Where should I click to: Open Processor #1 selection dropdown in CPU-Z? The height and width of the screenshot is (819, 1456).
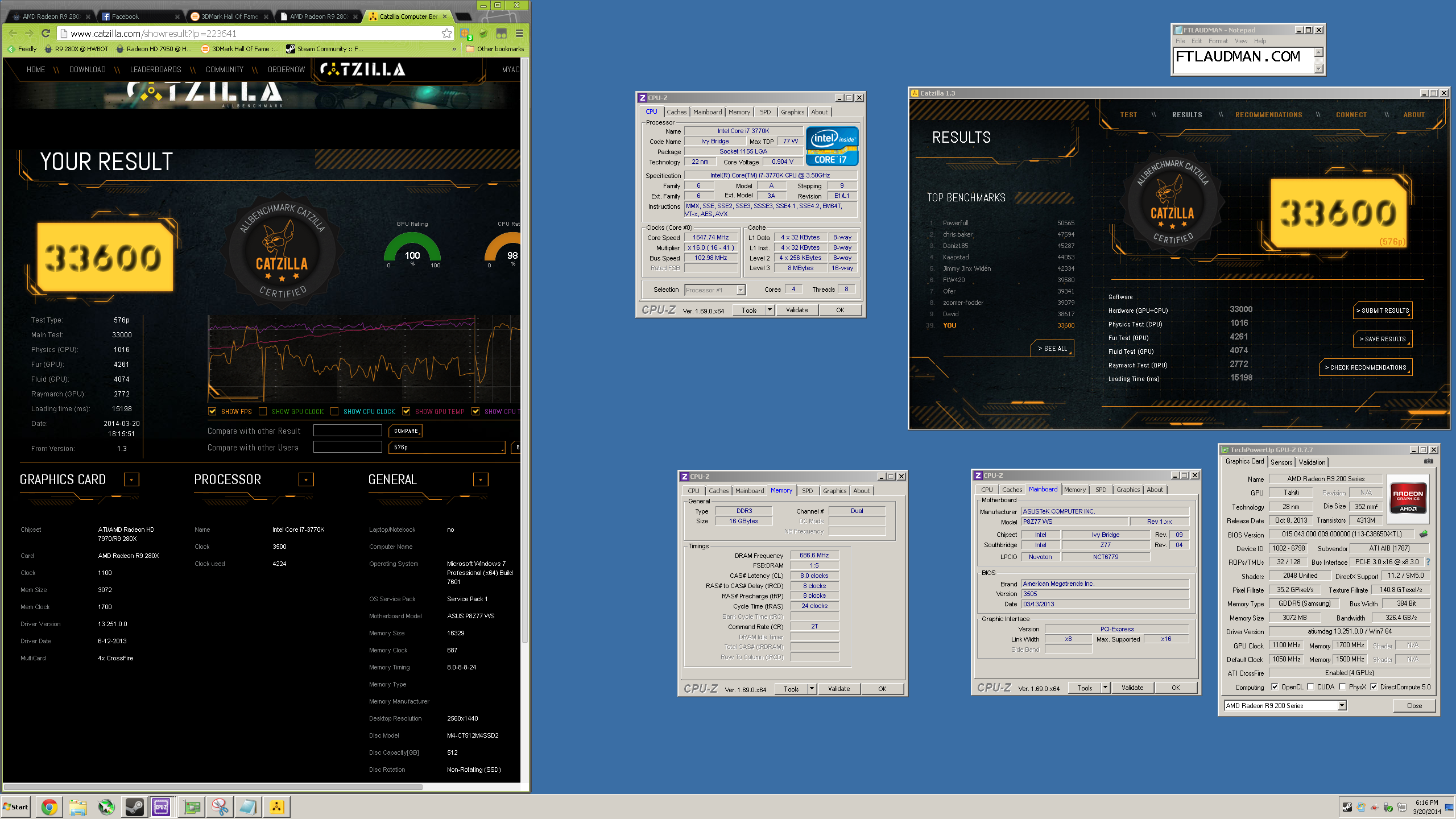point(715,289)
